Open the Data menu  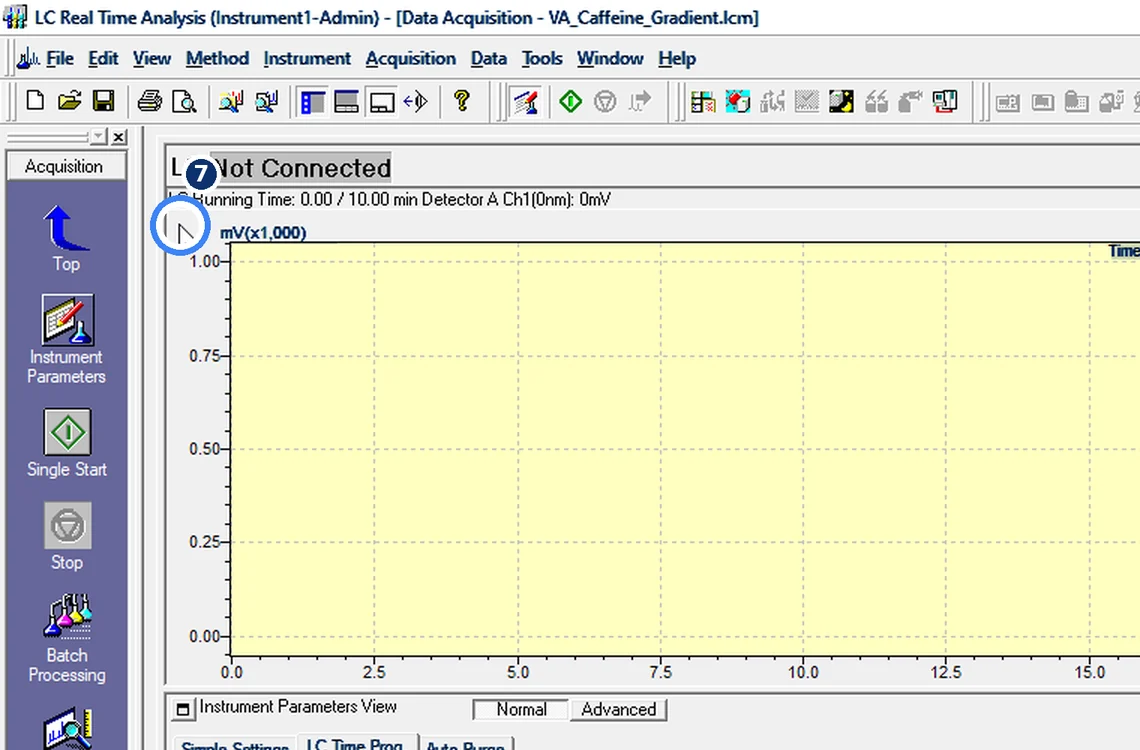pos(489,58)
